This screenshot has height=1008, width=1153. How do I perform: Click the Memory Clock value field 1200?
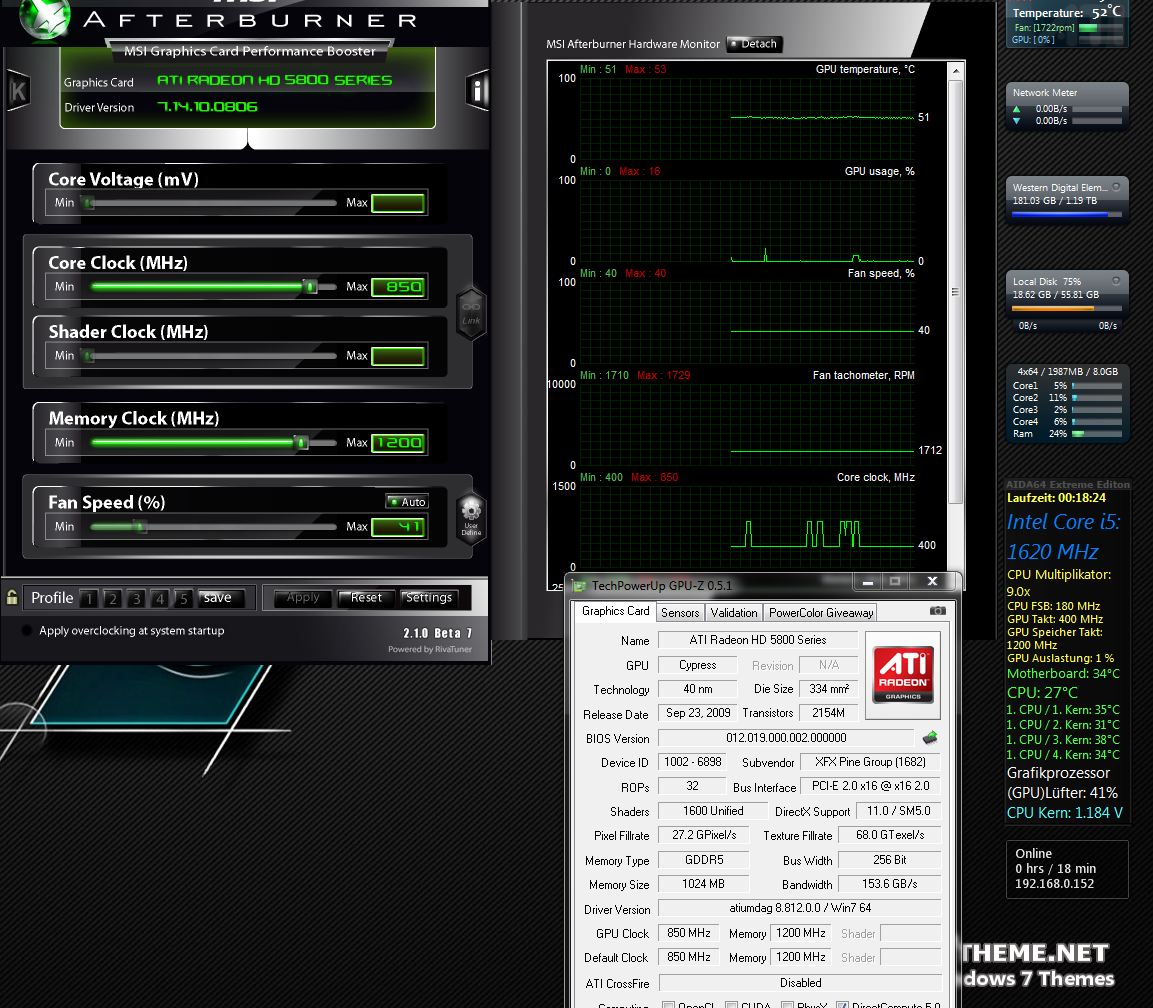pyautogui.click(x=398, y=443)
